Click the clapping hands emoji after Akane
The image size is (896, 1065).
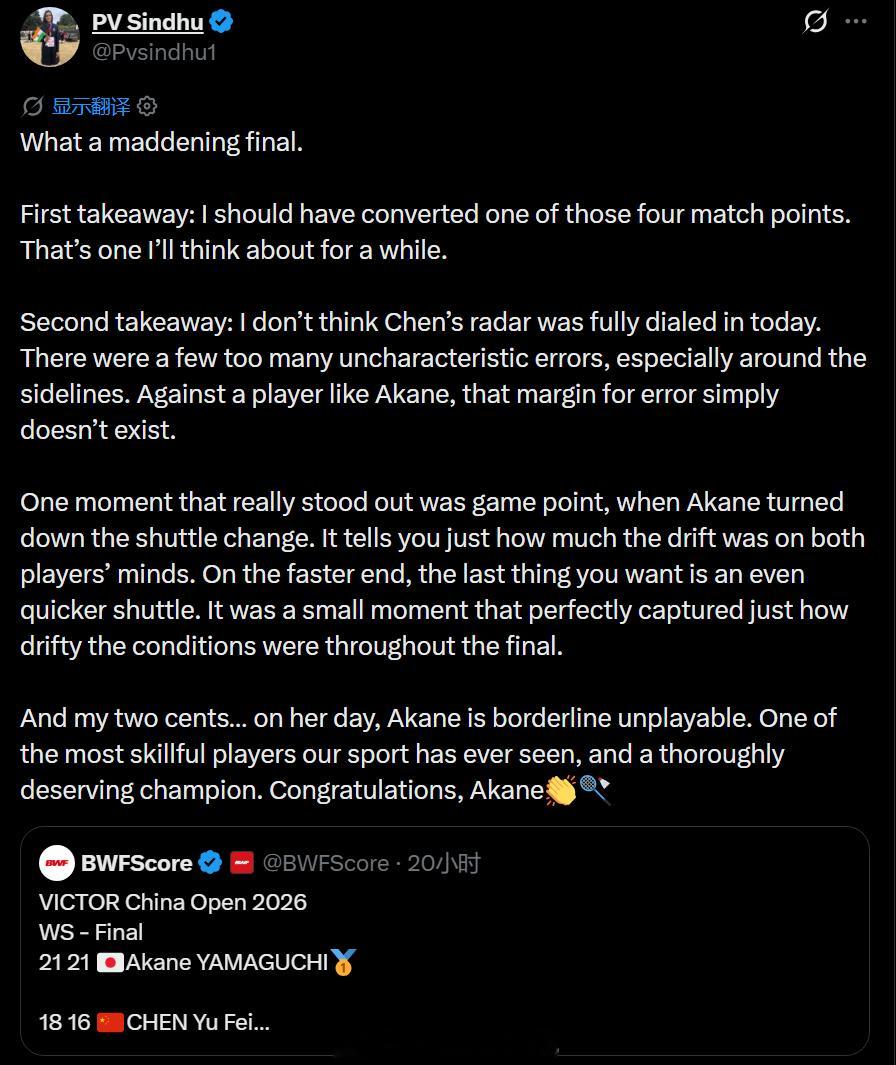pyautogui.click(x=561, y=791)
